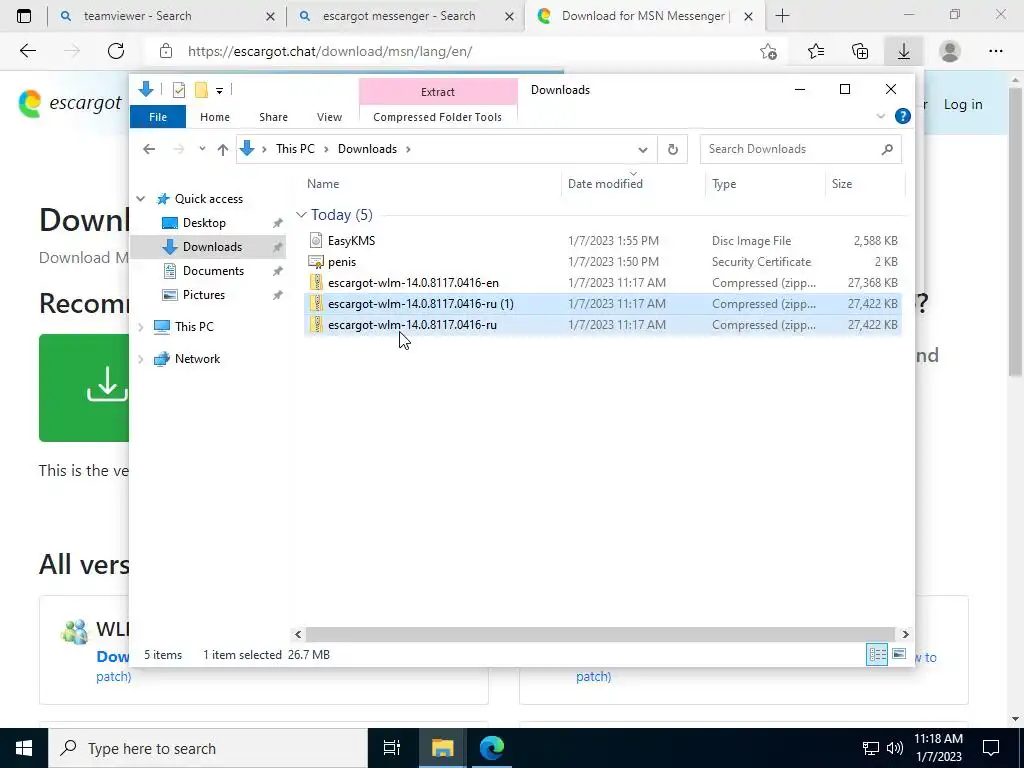Open the File ribbon tab
1024x768 pixels.
pyautogui.click(x=158, y=117)
